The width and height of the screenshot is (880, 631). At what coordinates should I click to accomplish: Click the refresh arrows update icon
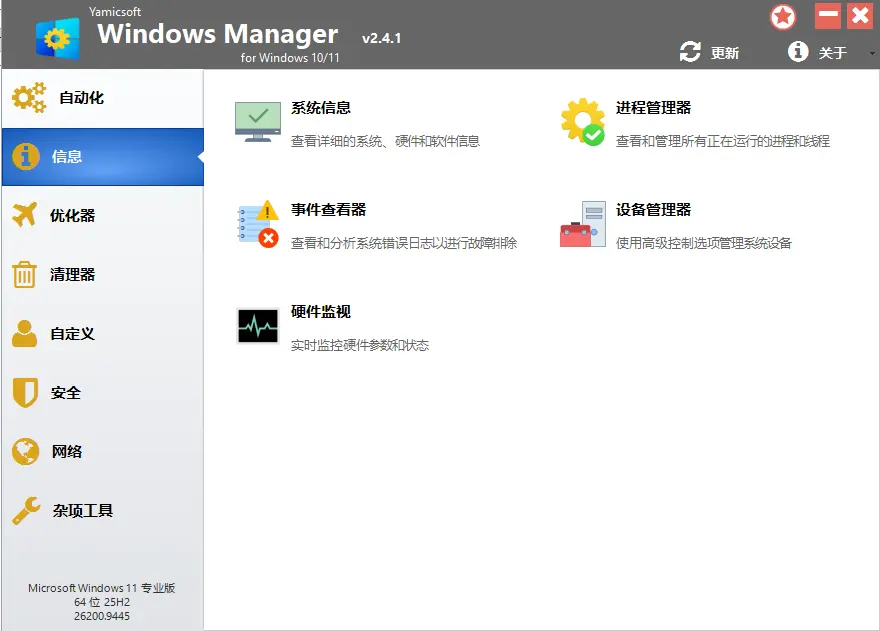point(690,52)
